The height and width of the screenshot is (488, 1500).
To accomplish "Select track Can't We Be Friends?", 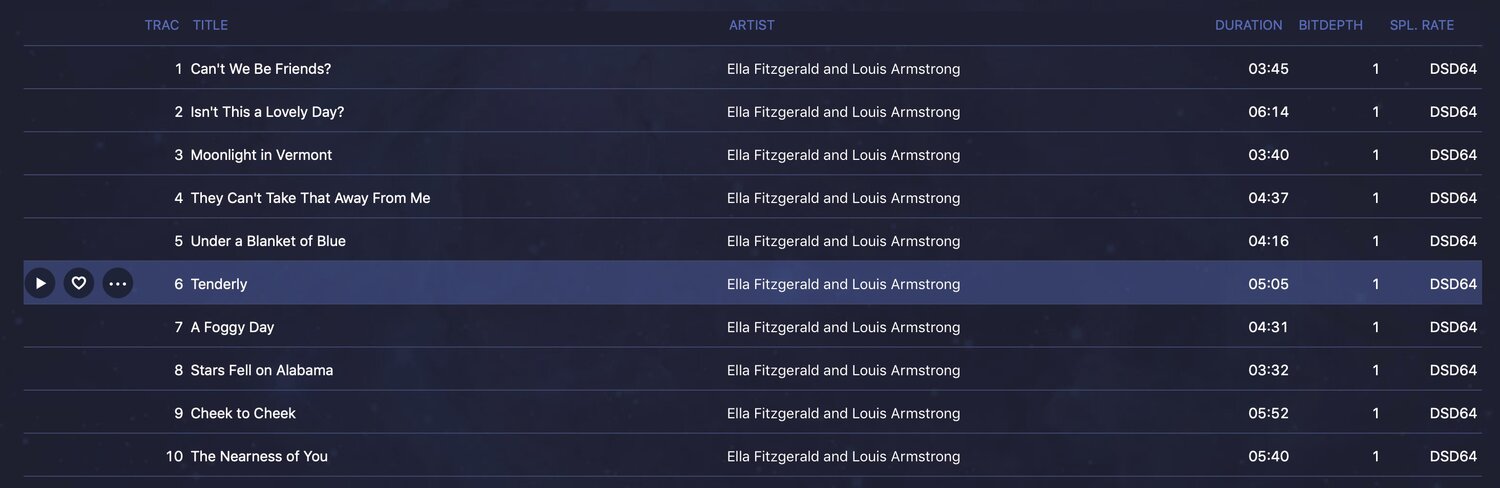I will [260, 69].
